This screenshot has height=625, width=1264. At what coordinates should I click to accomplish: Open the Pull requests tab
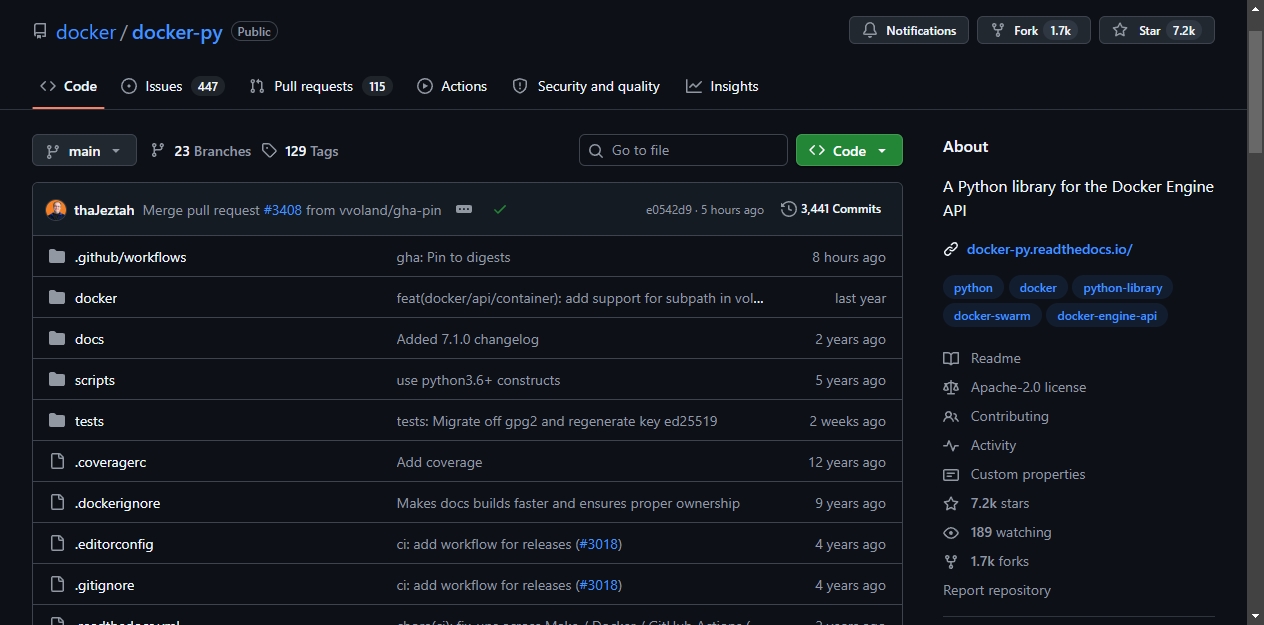[320, 86]
